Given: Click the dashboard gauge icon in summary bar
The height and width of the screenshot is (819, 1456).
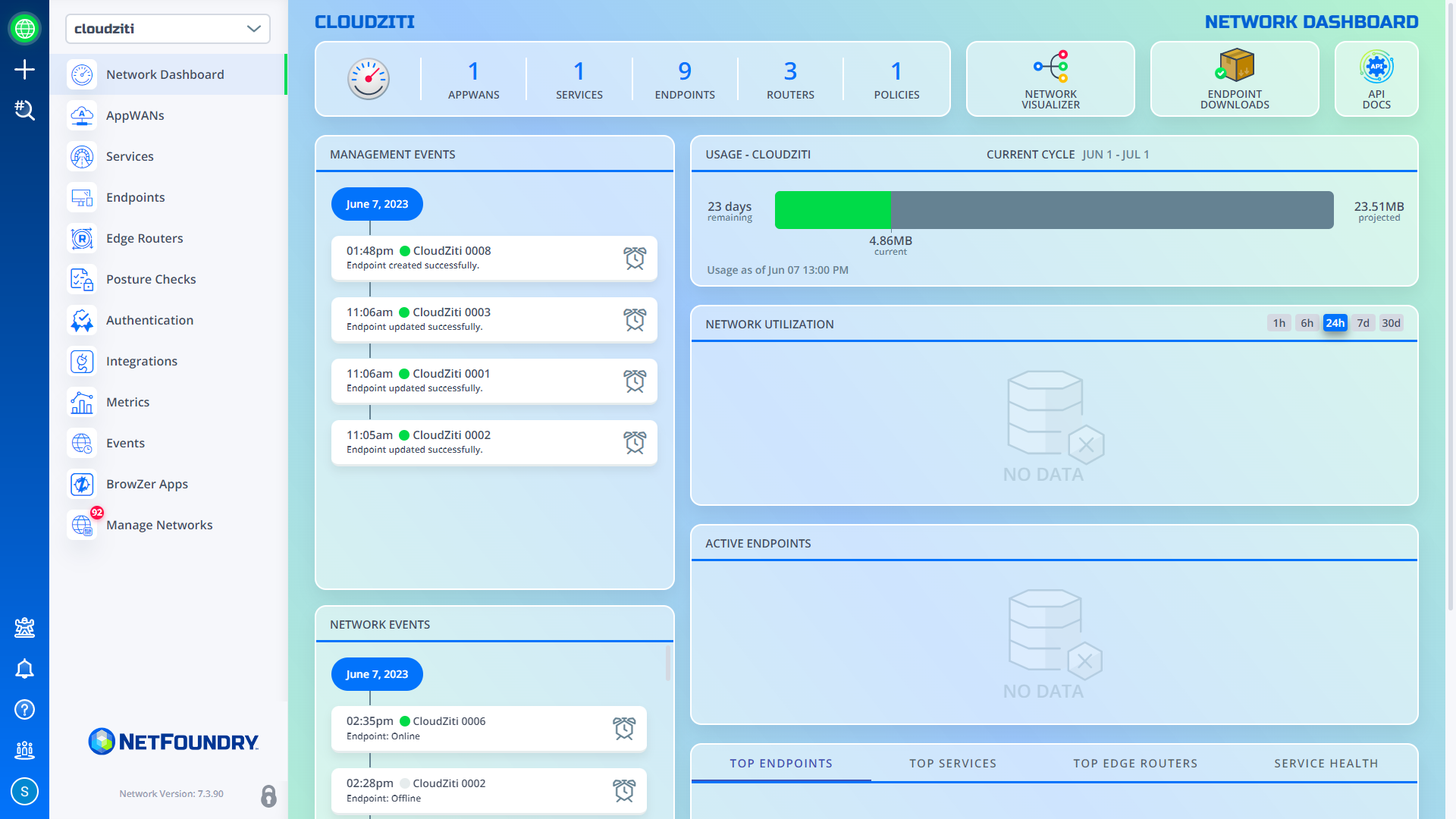Looking at the screenshot, I should (x=369, y=79).
